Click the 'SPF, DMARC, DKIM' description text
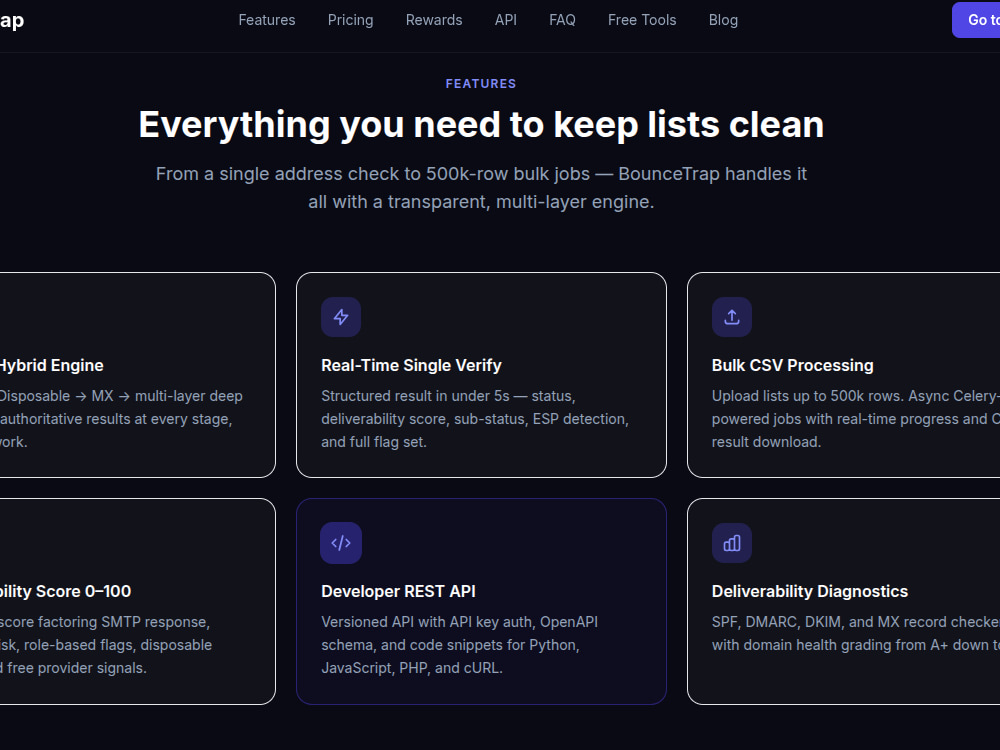The height and width of the screenshot is (750, 1000). click(856, 633)
